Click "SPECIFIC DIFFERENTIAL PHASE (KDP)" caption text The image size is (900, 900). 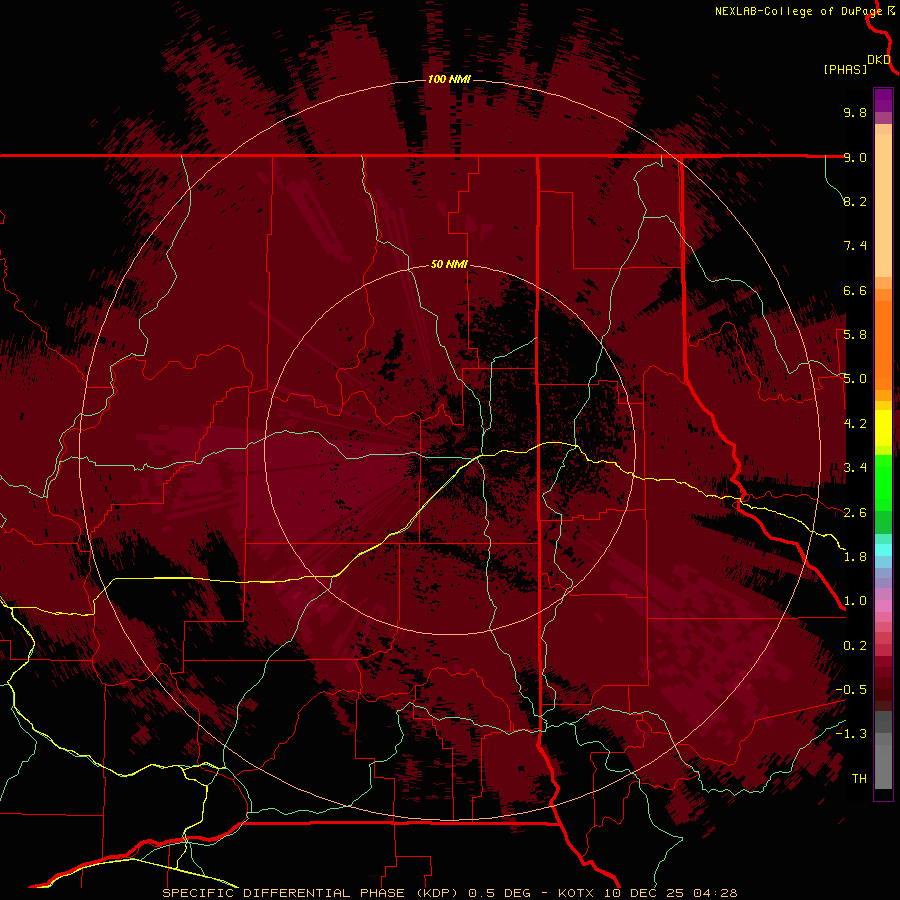click(x=311, y=893)
